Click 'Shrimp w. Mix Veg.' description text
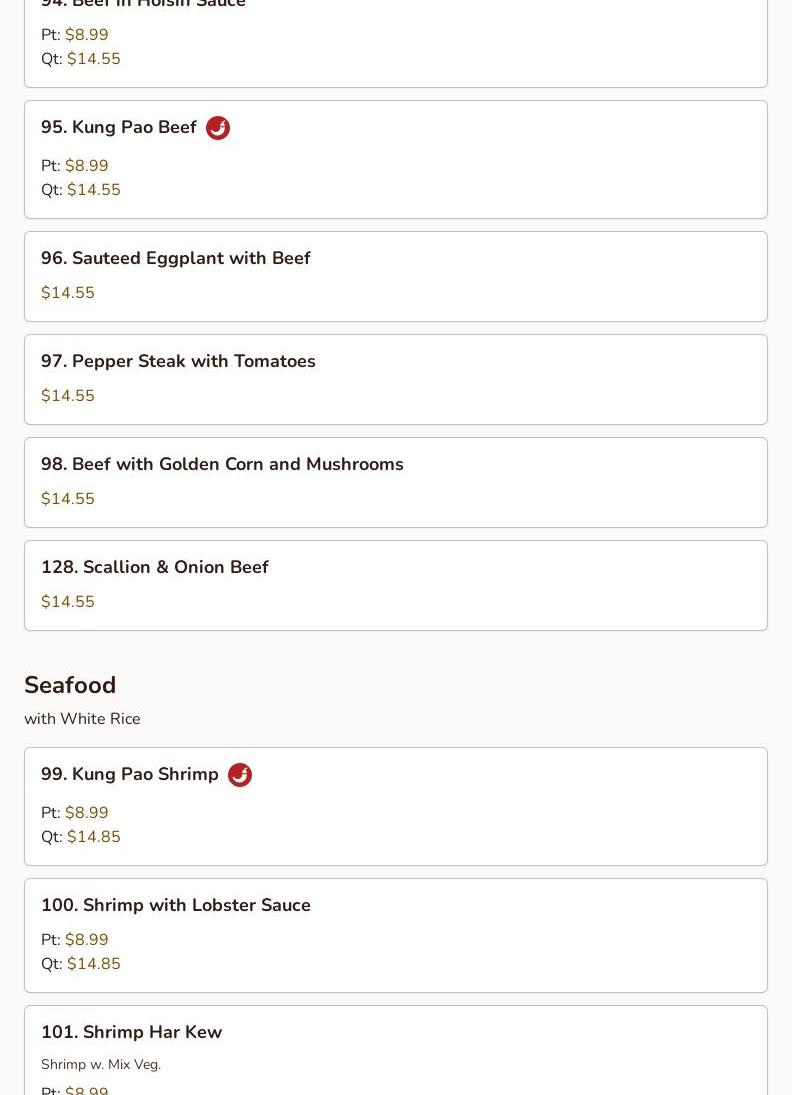792x1095 pixels. click(101, 1064)
